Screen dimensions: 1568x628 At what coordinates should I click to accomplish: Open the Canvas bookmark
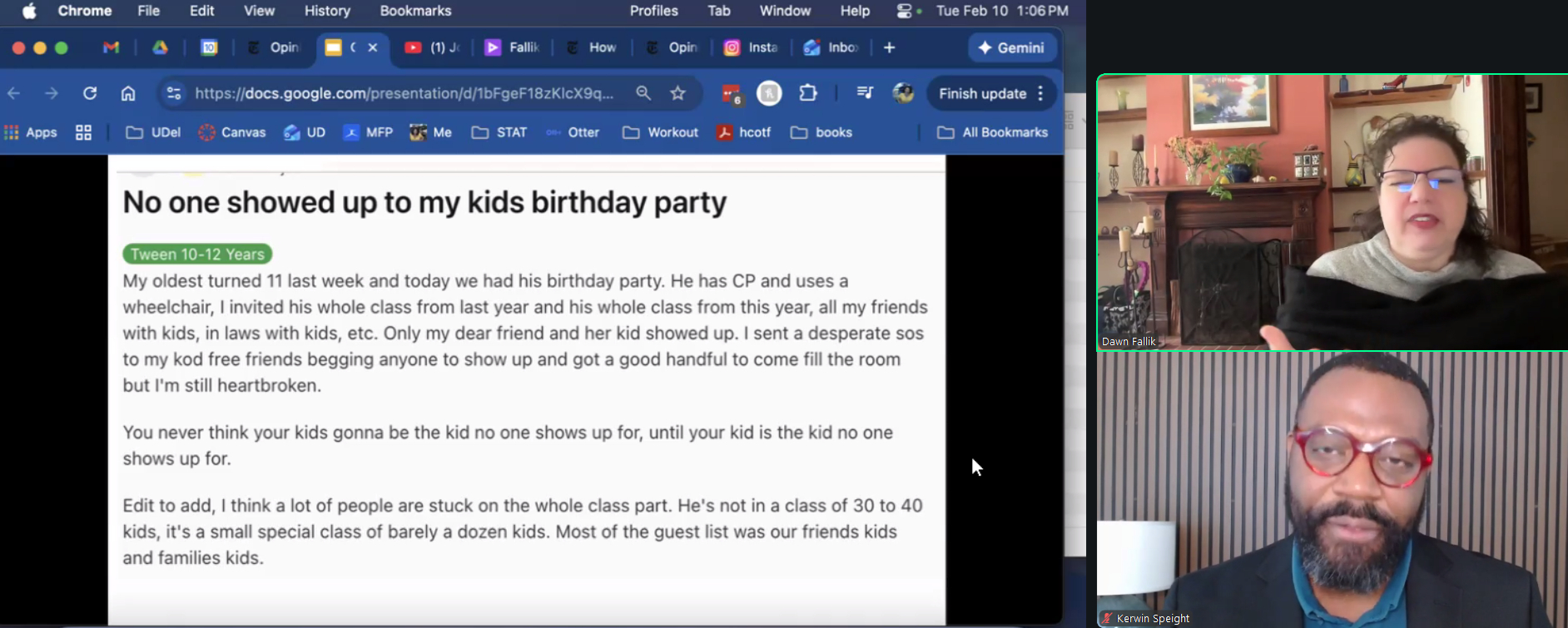(x=232, y=132)
